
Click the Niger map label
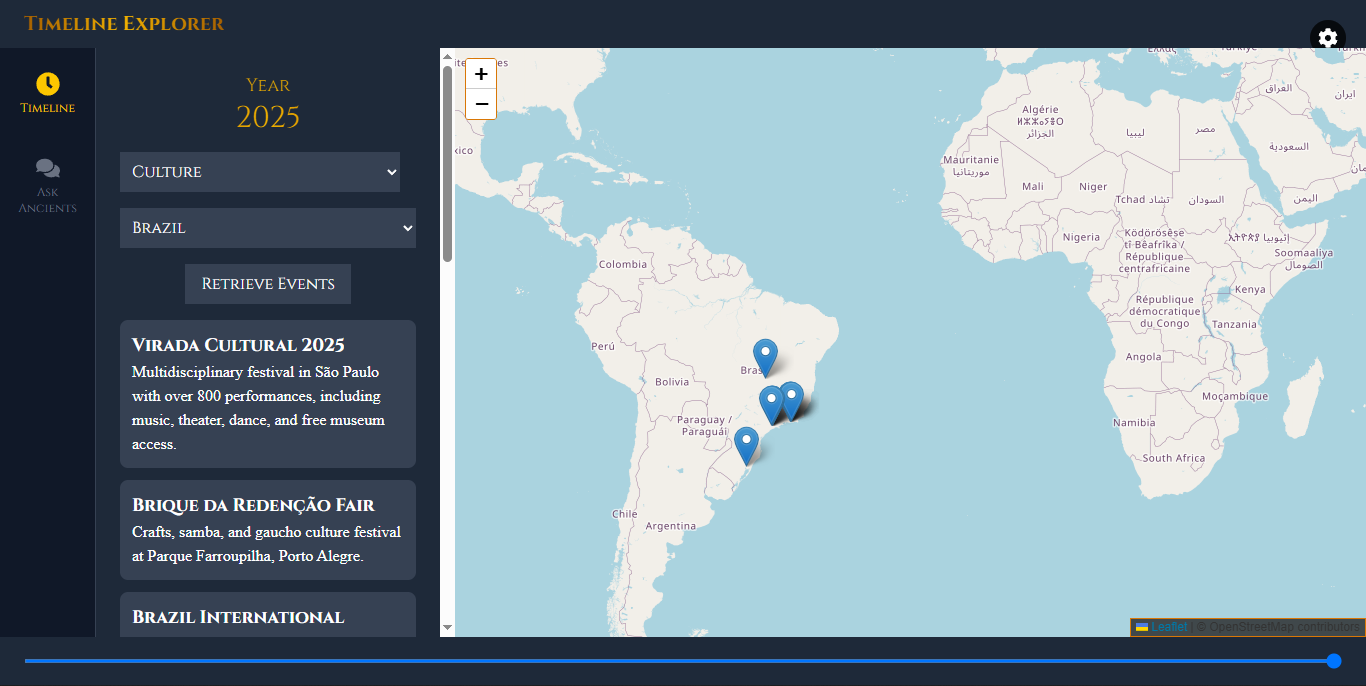coord(1093,187)
